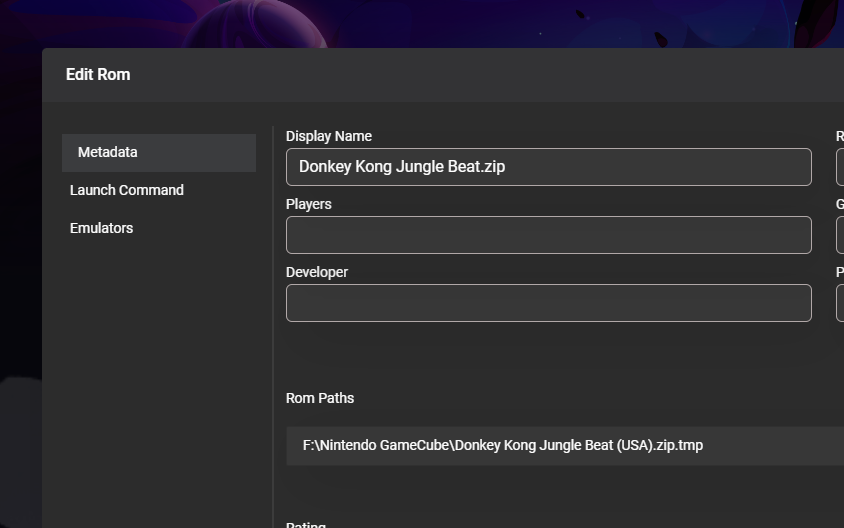Image resolution: width=844 pixels, height=528 pixels.
Task: Click the partially visible Rating label
Action: tap(306, 523)
